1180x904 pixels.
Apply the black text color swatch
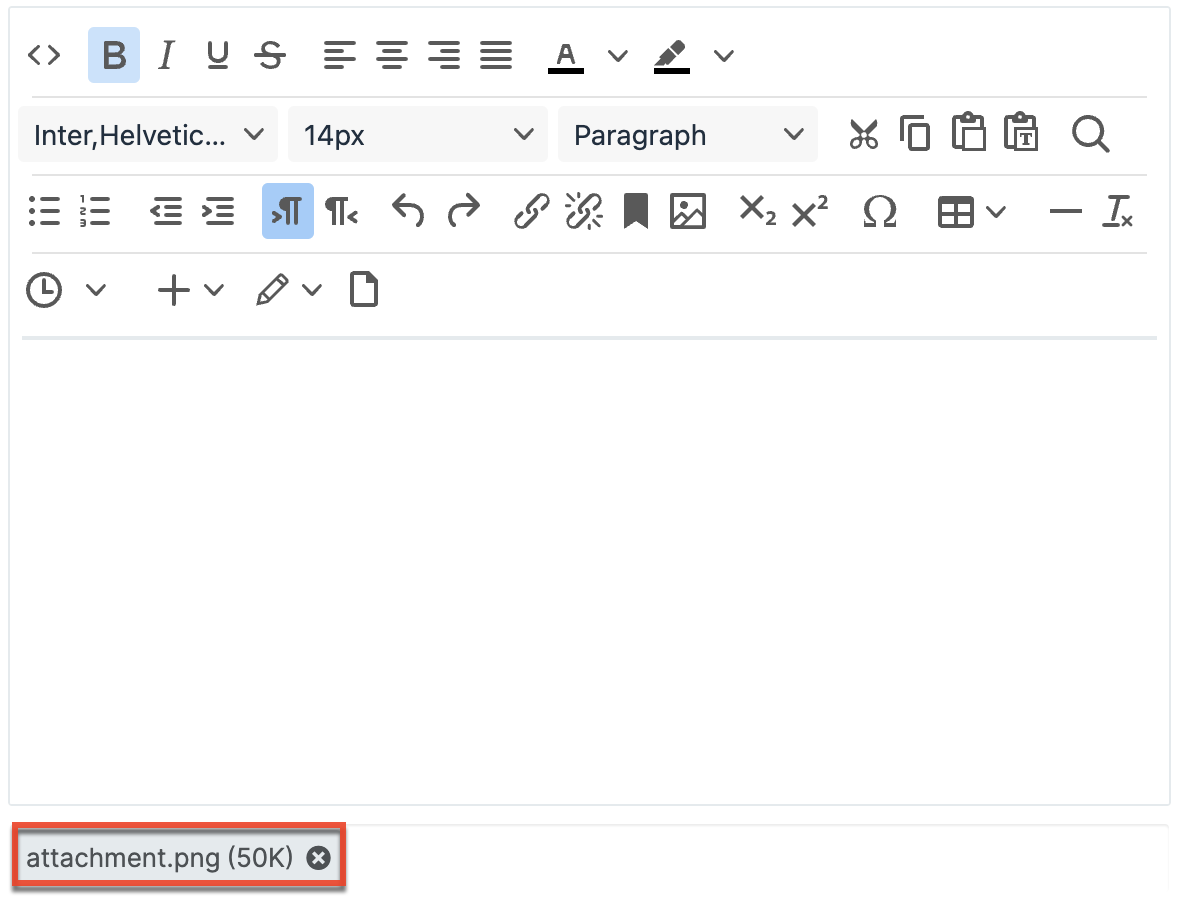coord(566,56)
